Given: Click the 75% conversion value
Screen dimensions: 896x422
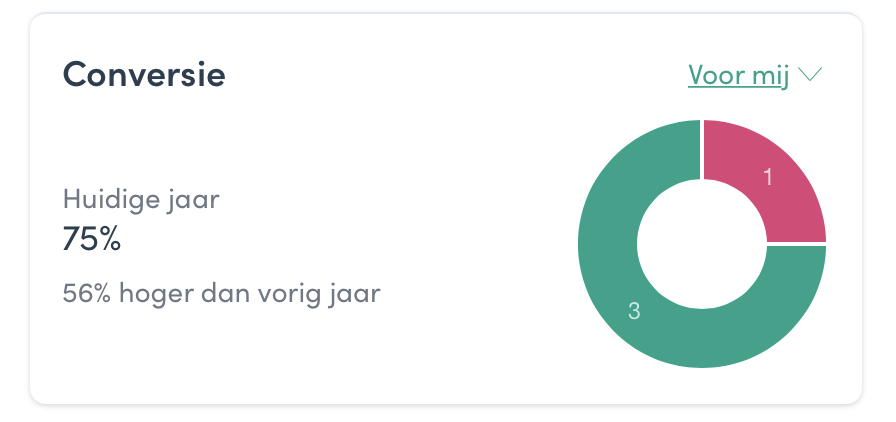Looking at the screenshot, I should point(91,238).
